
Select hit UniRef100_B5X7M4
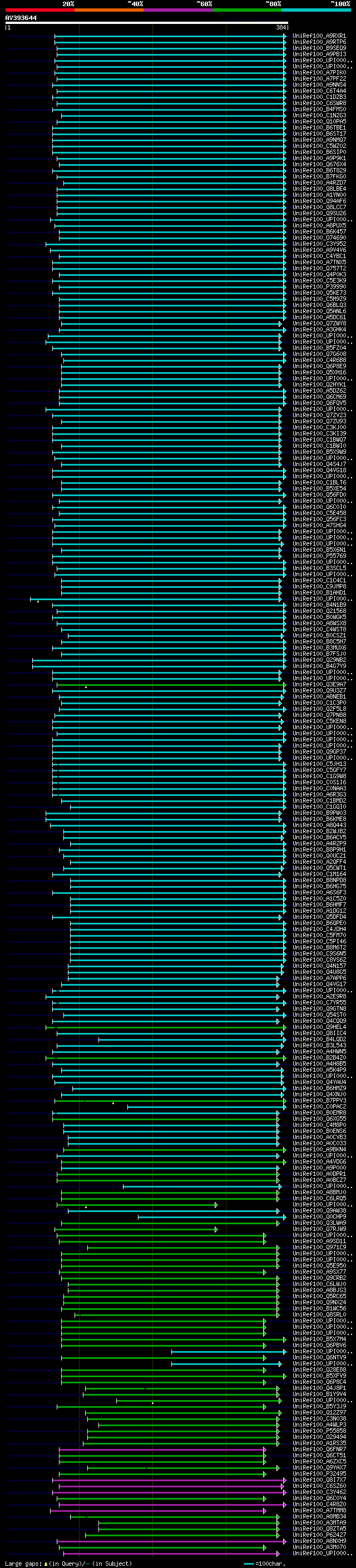(x=319, y=1339)
